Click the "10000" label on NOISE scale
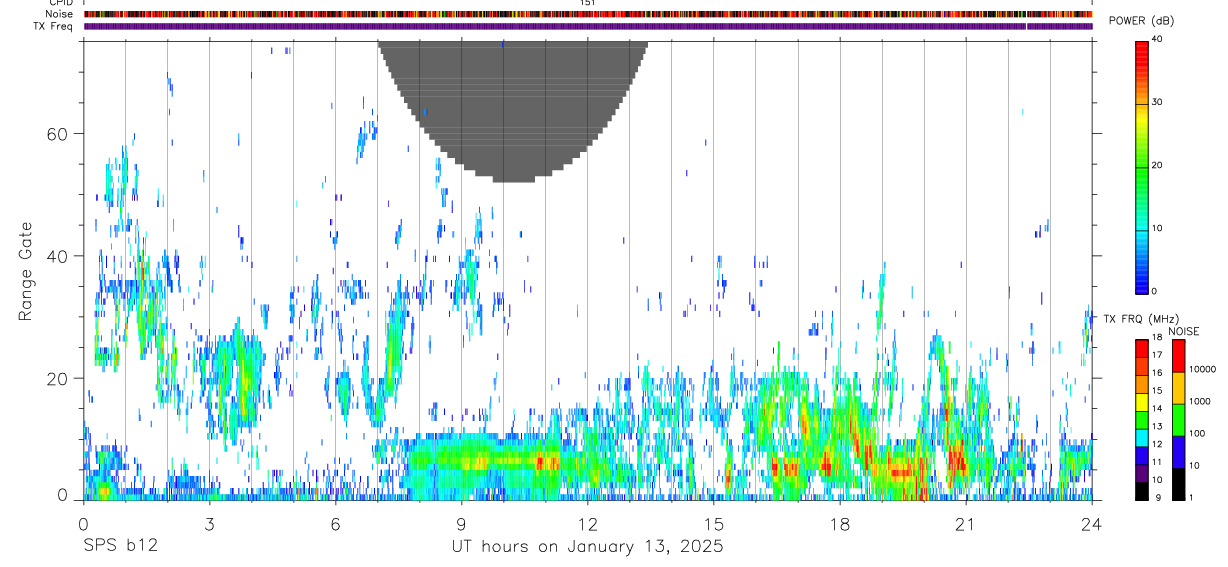This screenshot has height=567, width=1228. pyautogui.click(x=1203, y=370)
